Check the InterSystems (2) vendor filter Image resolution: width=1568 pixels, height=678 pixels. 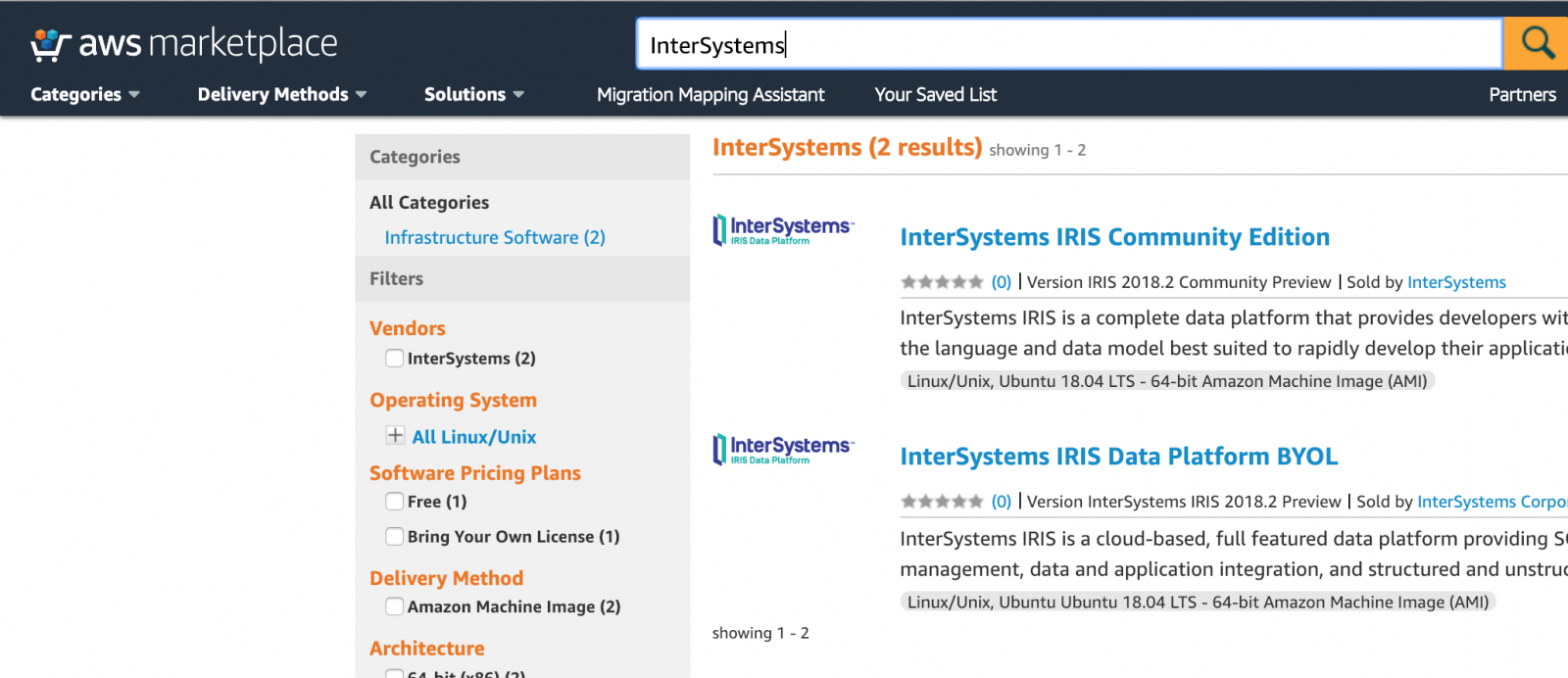(x=395, y=359)
